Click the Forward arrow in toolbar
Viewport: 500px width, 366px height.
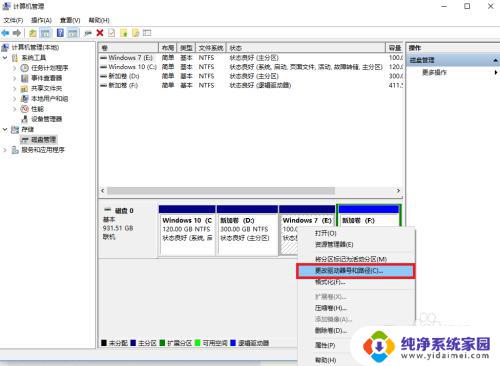point(17,33)
